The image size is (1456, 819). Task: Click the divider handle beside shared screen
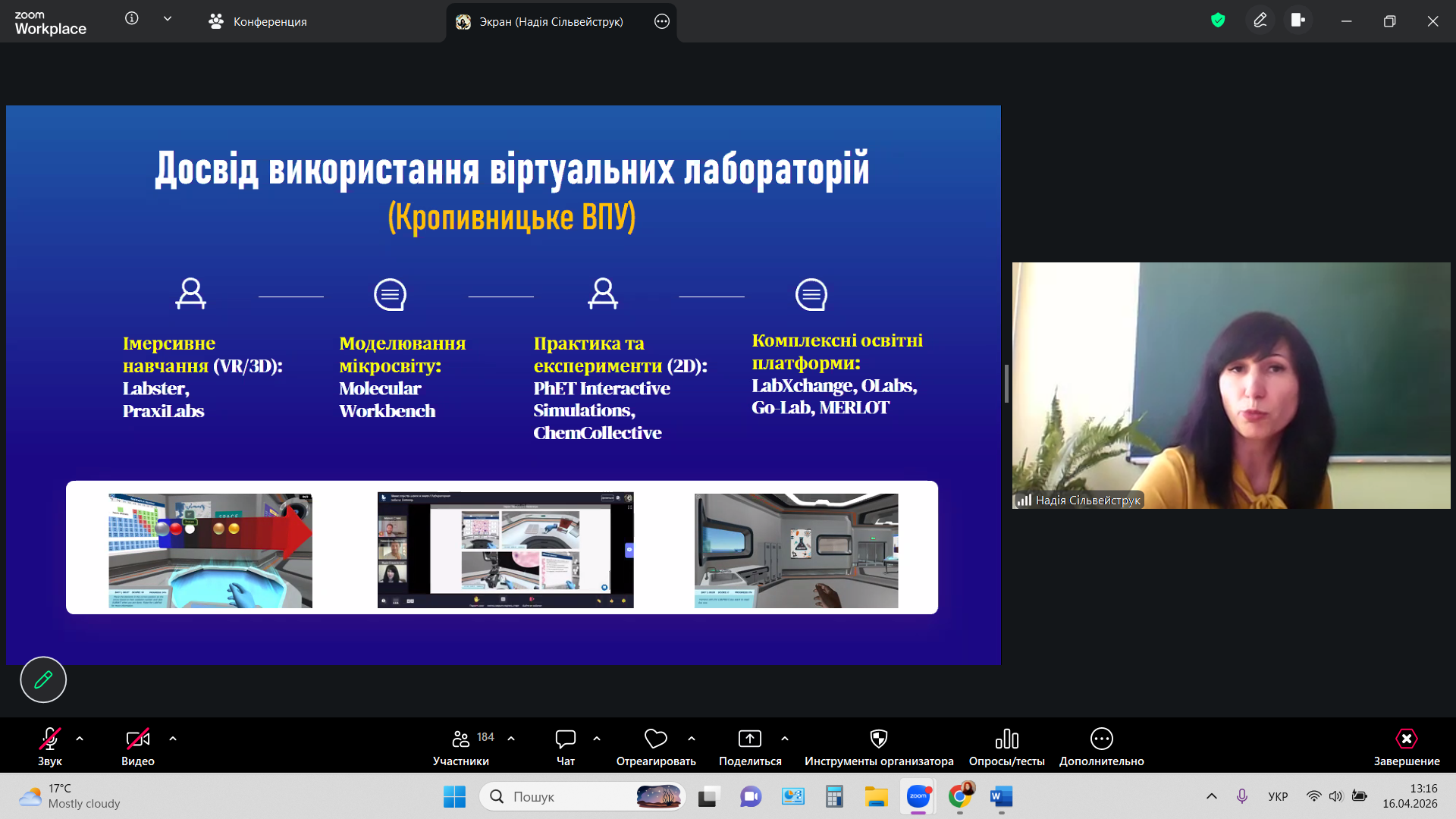[x=1006, y=384]
